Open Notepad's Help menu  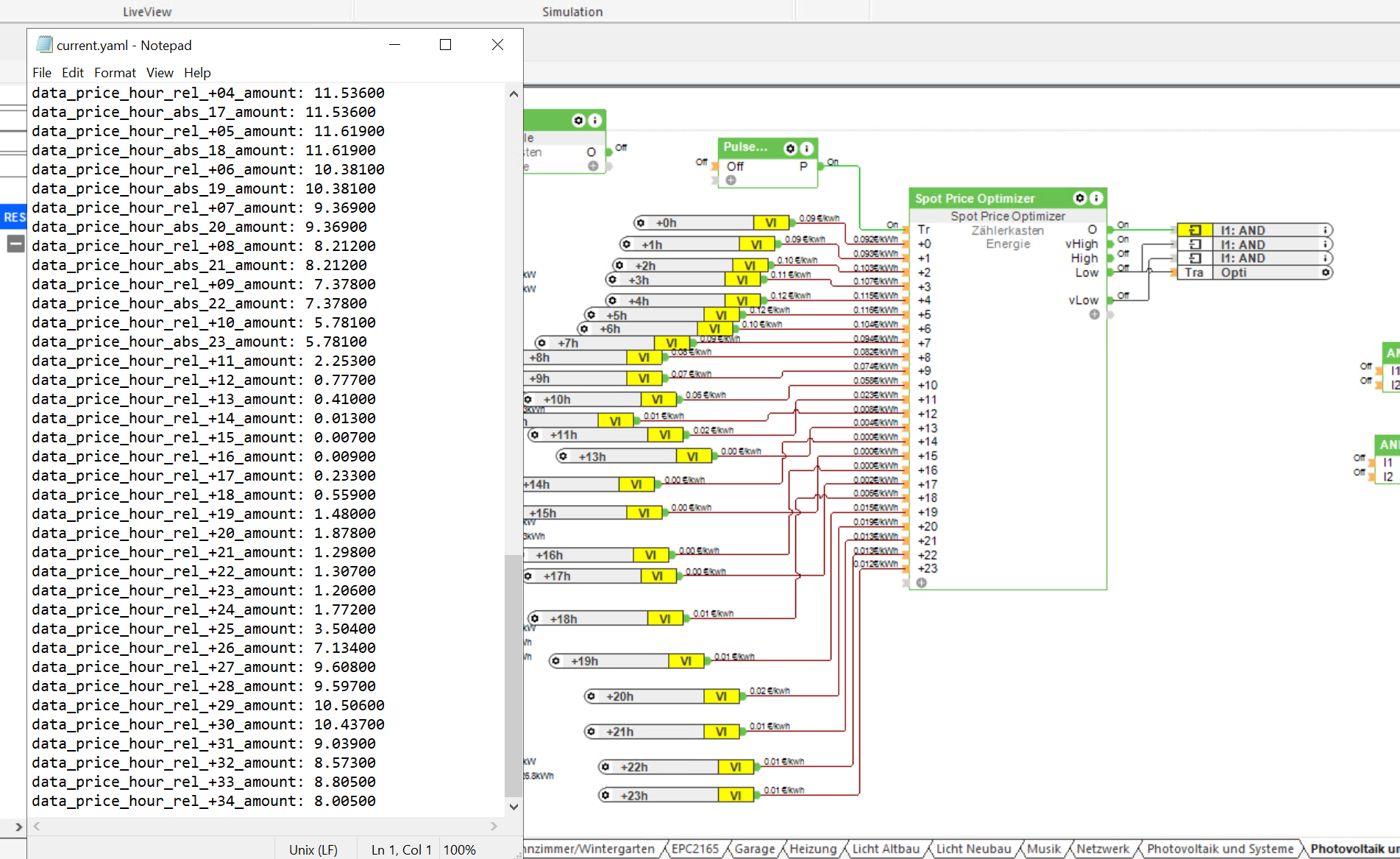pyautogui.click(x=197, y=73)
